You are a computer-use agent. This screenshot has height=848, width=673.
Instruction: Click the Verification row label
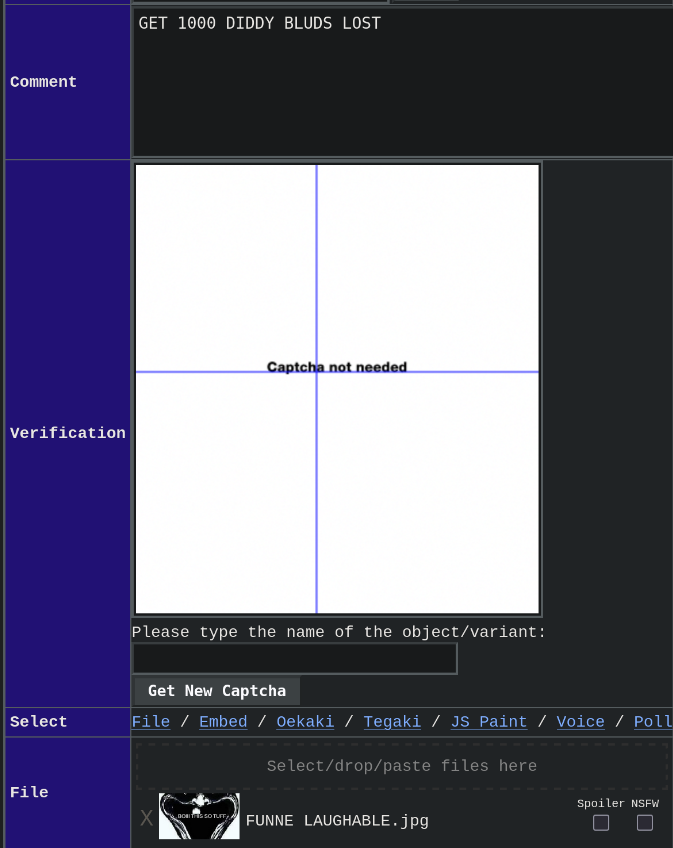[x=68, y=433]
